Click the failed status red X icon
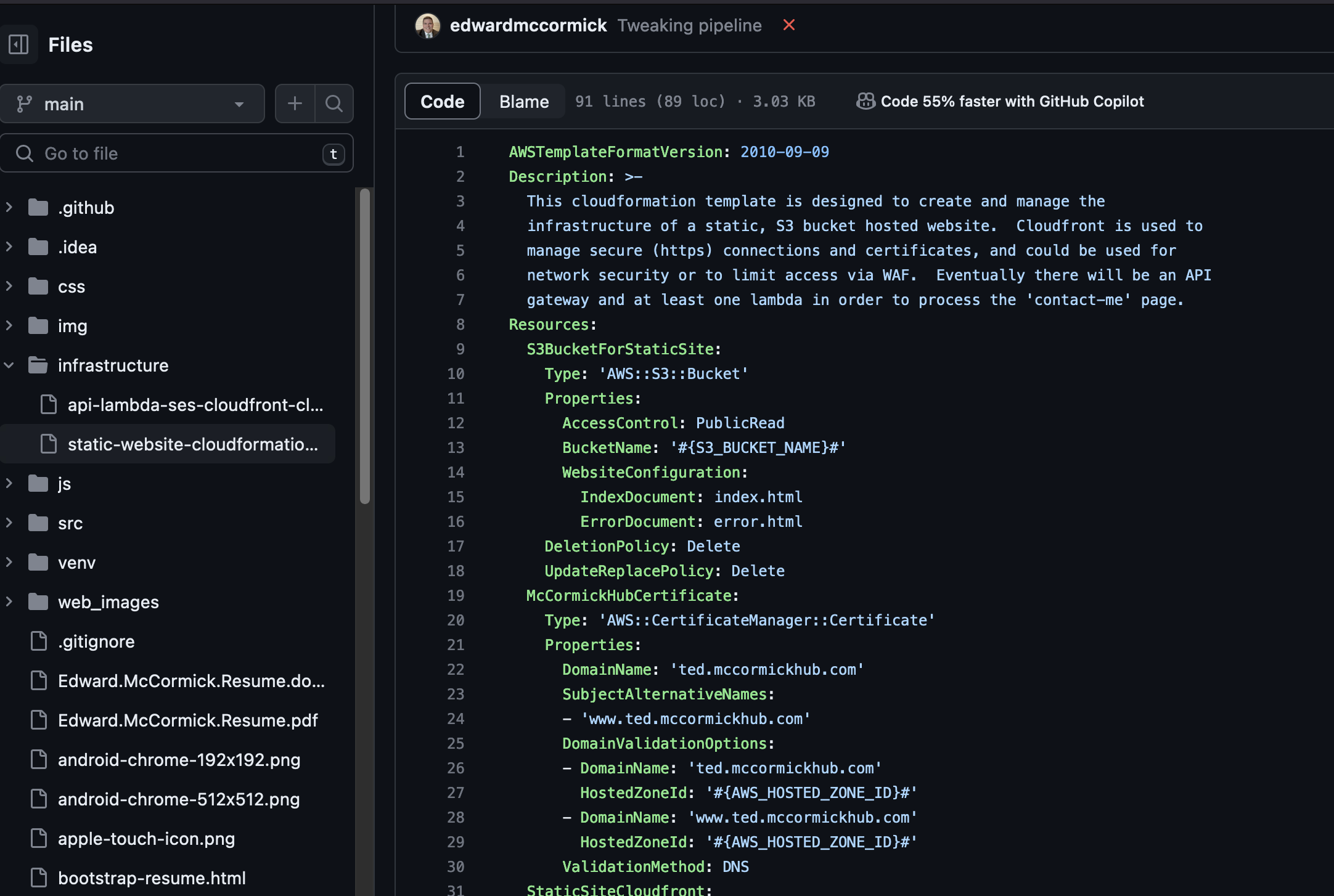Viewport: 1334px width, 896px height. [788, 25]
